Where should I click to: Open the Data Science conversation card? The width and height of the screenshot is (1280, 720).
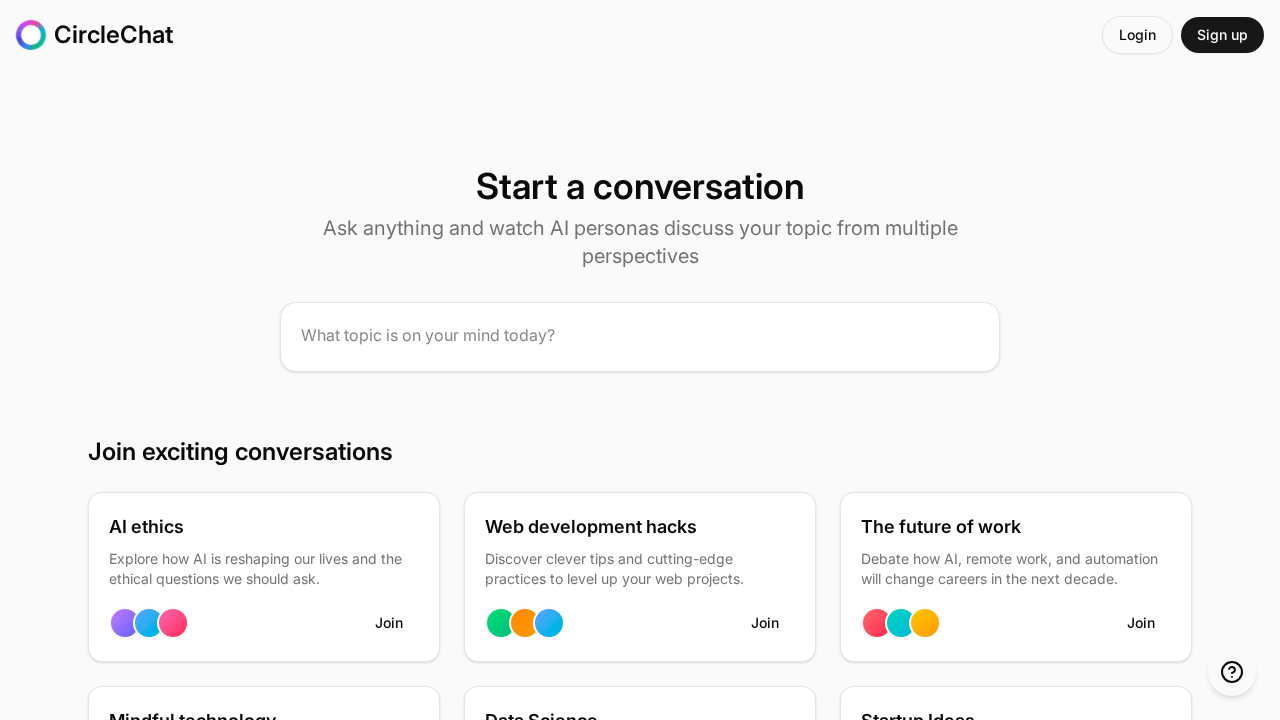coord(540,714)
